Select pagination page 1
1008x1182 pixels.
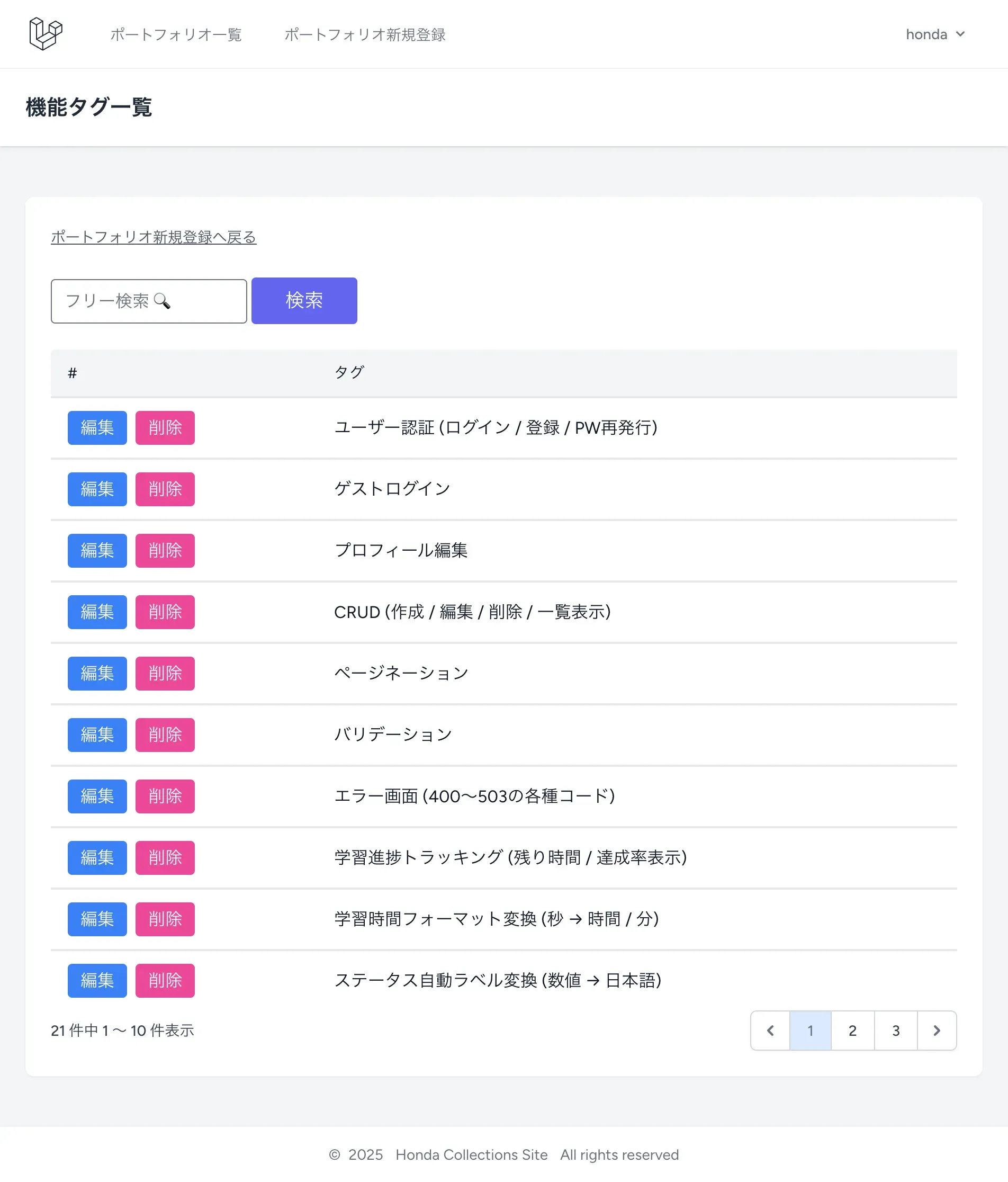click(x=810, y=1030)
